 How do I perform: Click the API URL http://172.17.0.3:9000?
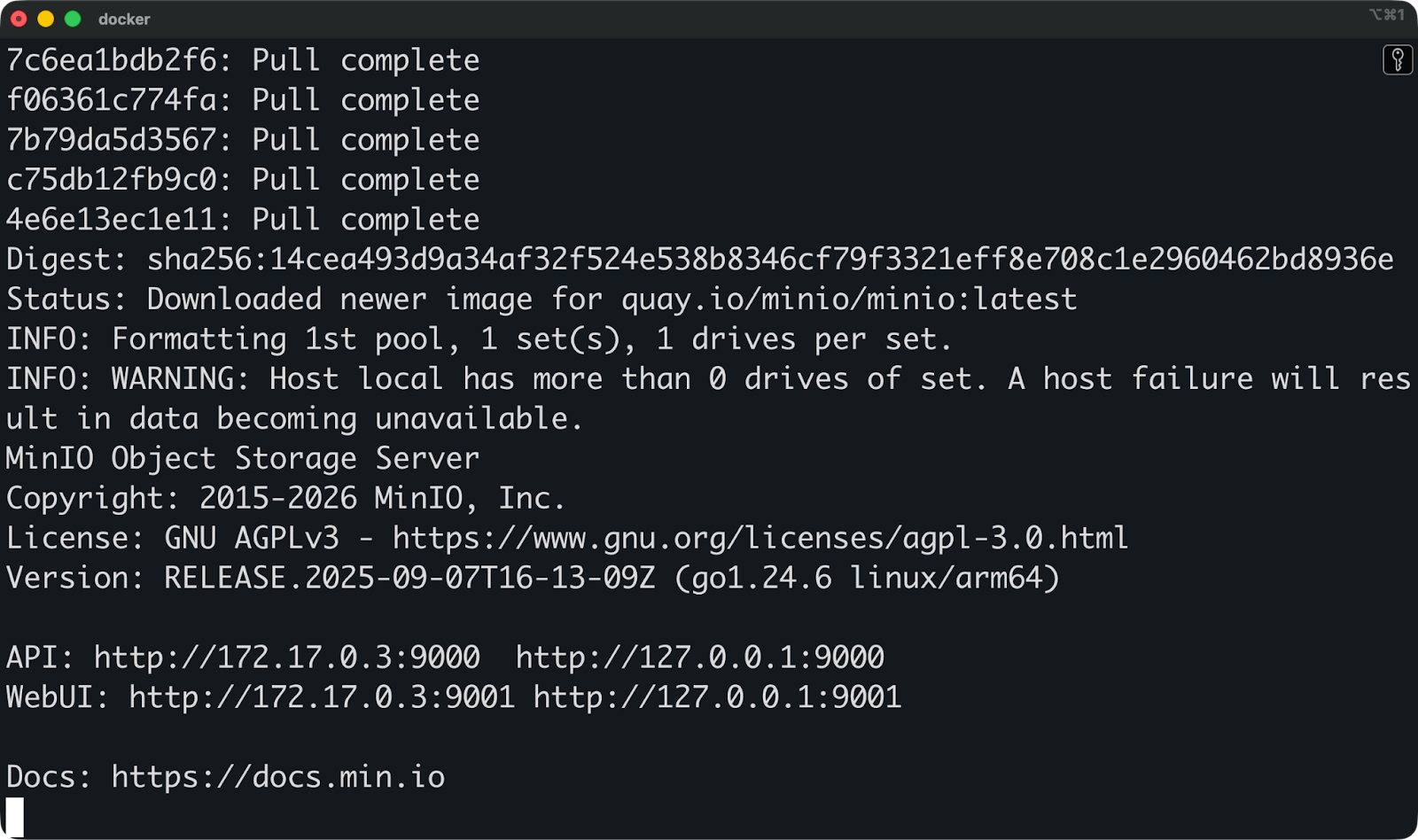(x=285, y=657)
